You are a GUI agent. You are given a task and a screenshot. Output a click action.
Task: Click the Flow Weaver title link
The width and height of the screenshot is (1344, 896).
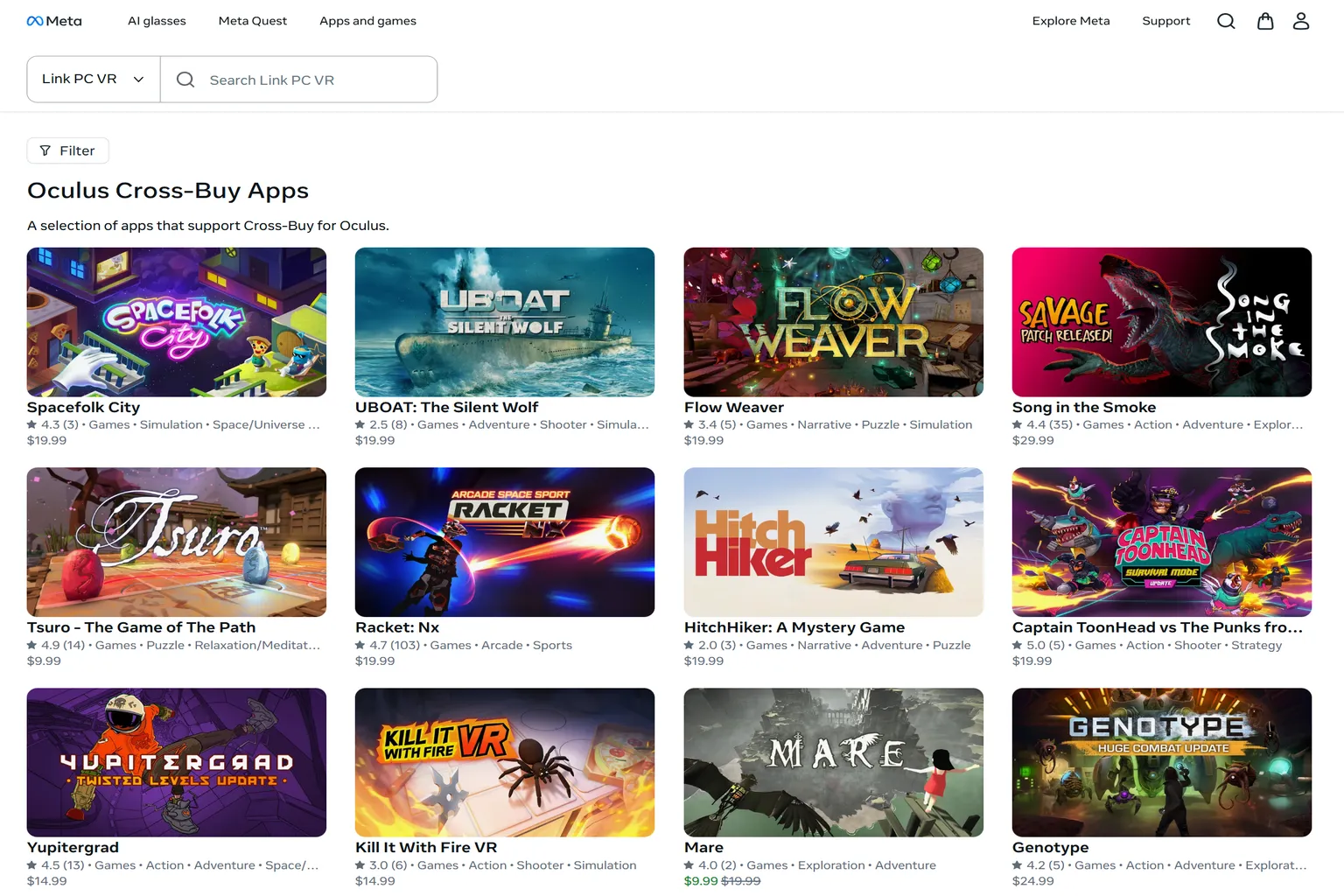734,407
